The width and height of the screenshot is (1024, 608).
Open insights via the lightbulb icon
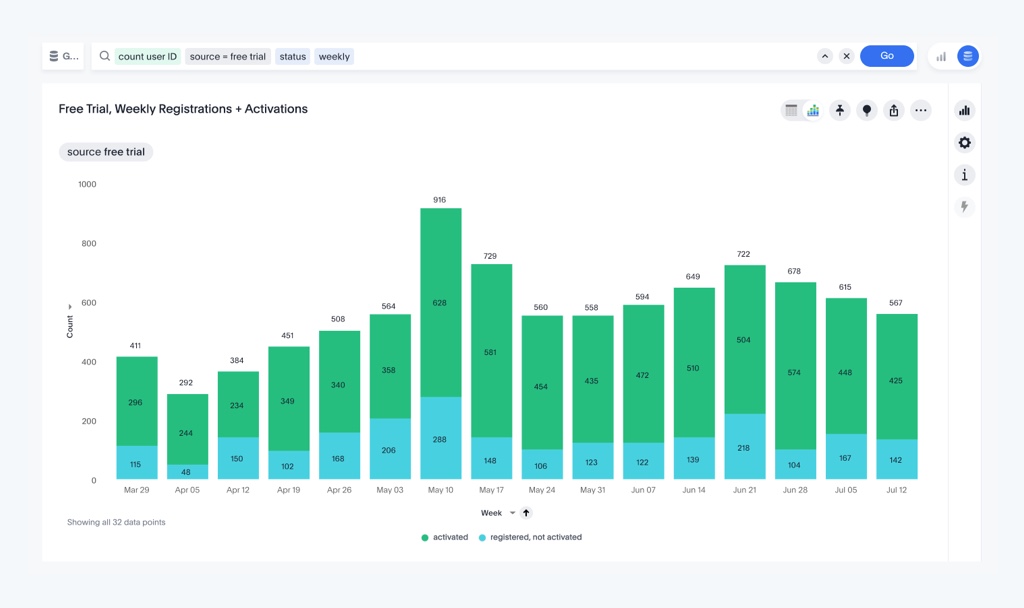pyautogui.click(x=866, y=110)
